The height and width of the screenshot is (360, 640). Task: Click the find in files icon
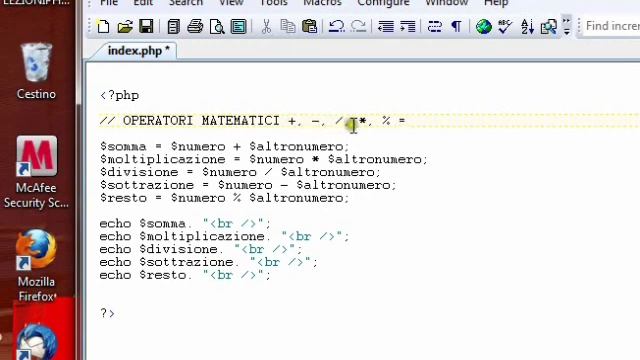pos(549,27)
